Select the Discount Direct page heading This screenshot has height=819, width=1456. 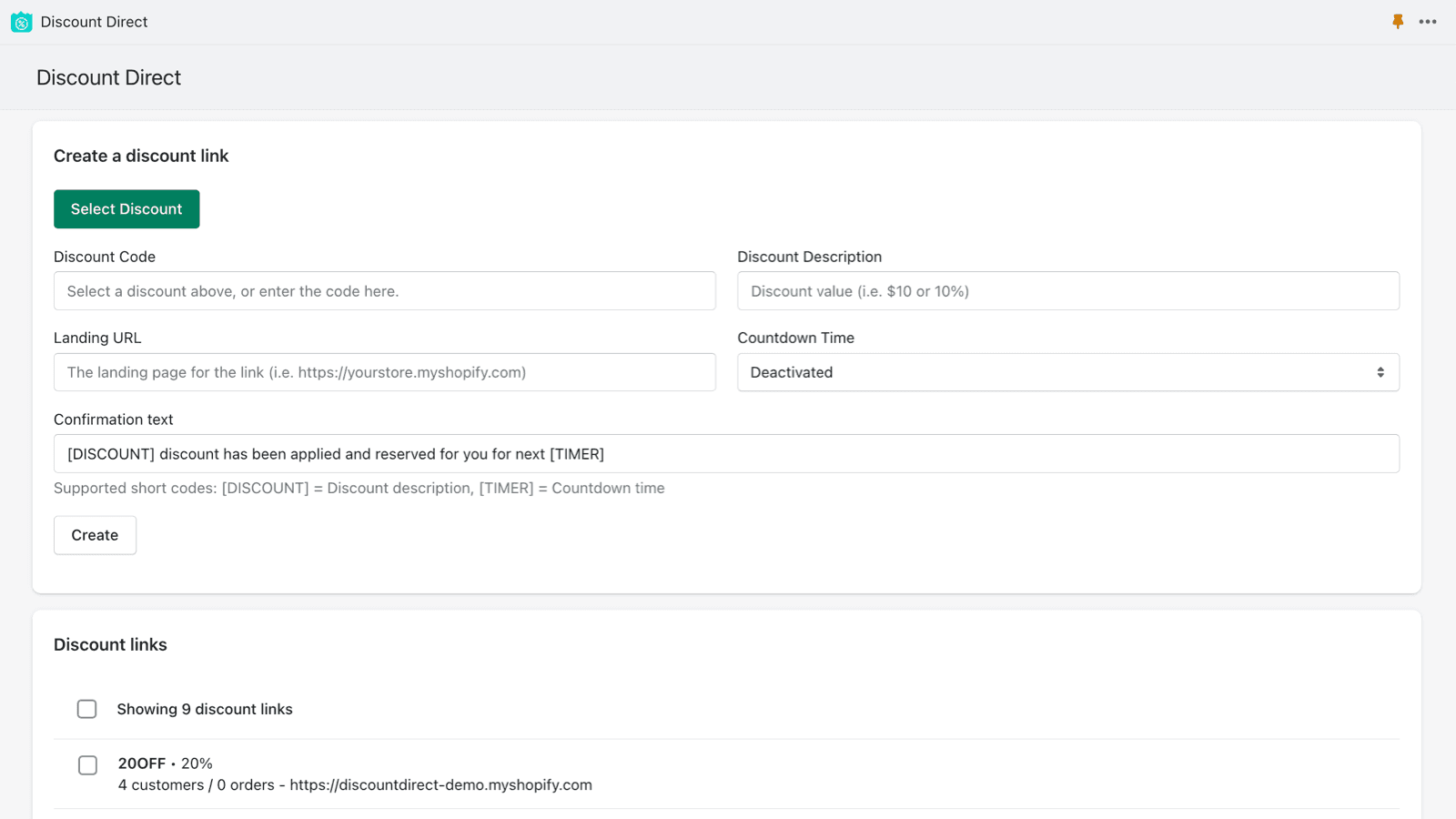tap(107, 77)
